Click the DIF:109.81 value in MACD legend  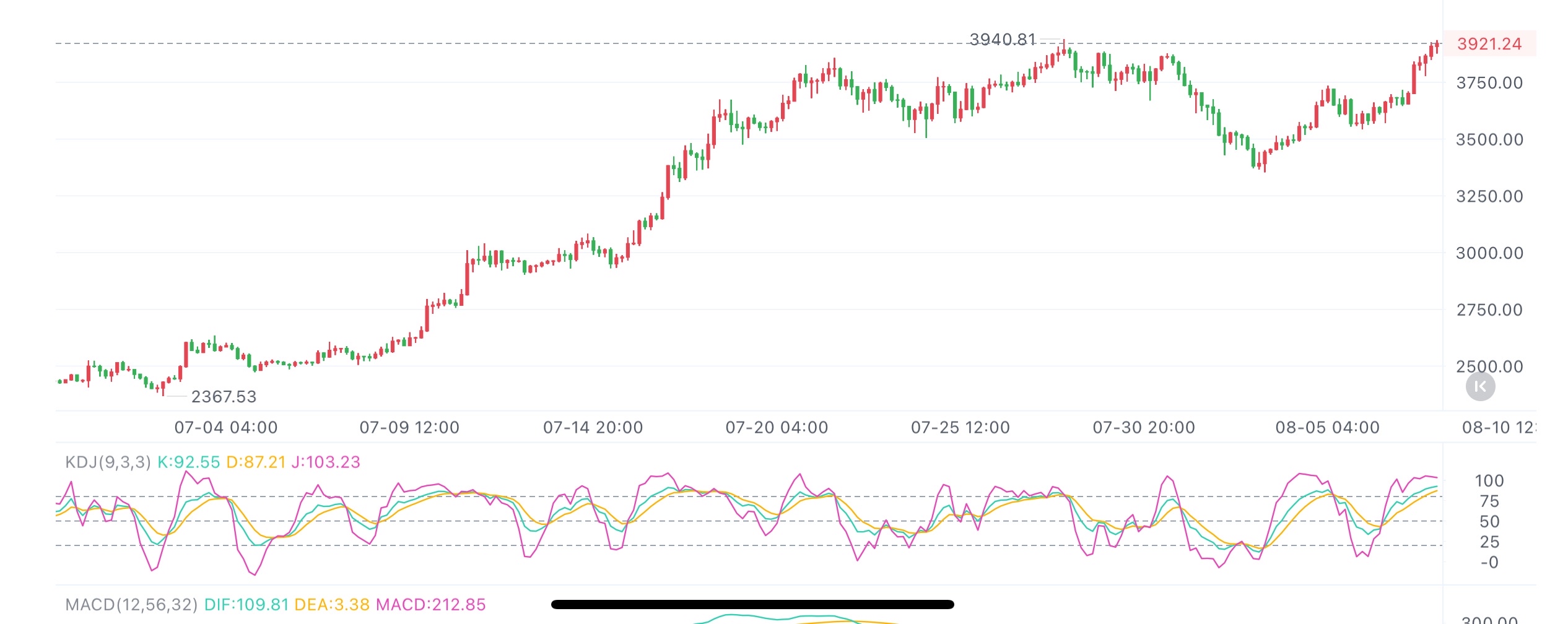pyautogui.click(x=246, y=605)
